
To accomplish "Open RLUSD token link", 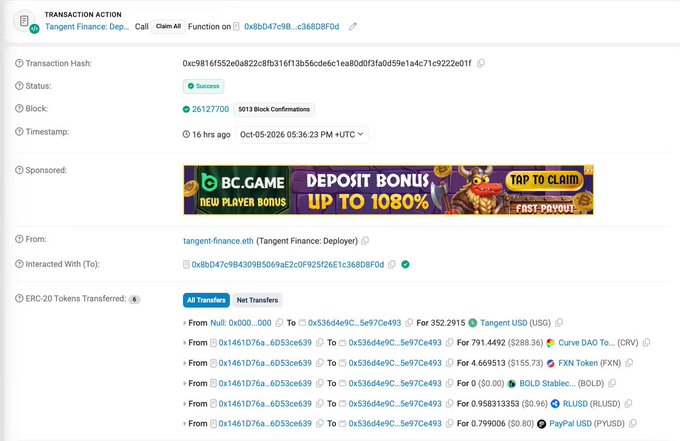I will tap(575, 404).
